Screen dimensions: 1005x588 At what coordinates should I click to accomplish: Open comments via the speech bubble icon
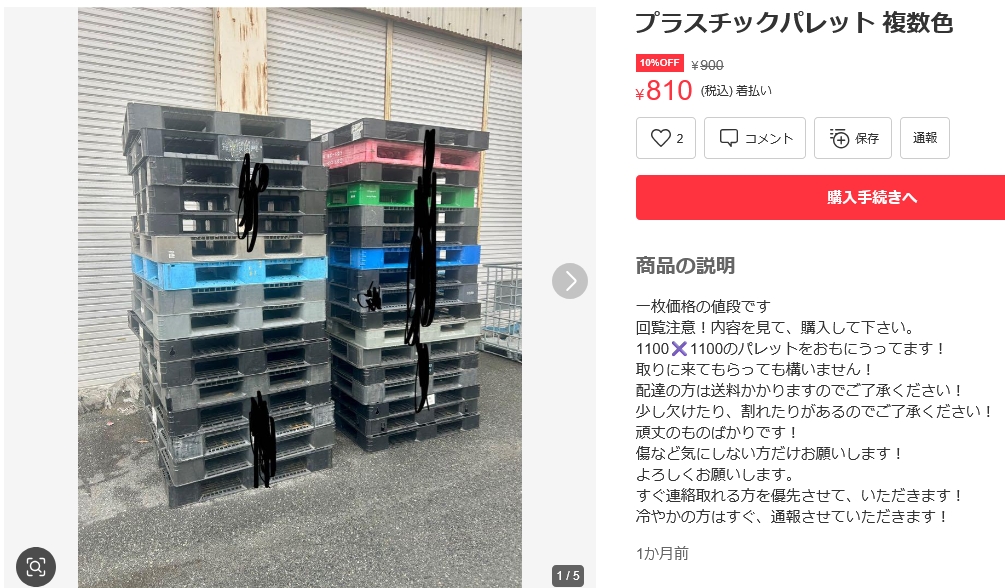click(729, 138)
